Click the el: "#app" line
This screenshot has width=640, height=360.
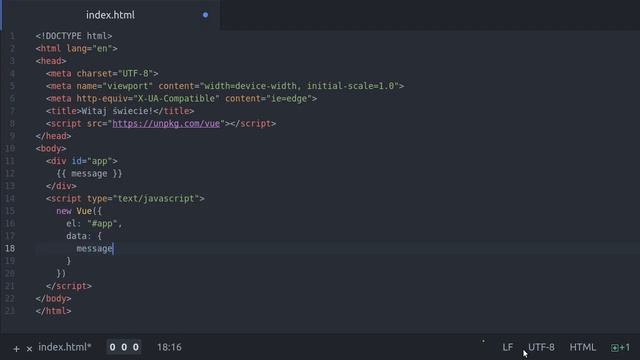click(x=94, y=224)
